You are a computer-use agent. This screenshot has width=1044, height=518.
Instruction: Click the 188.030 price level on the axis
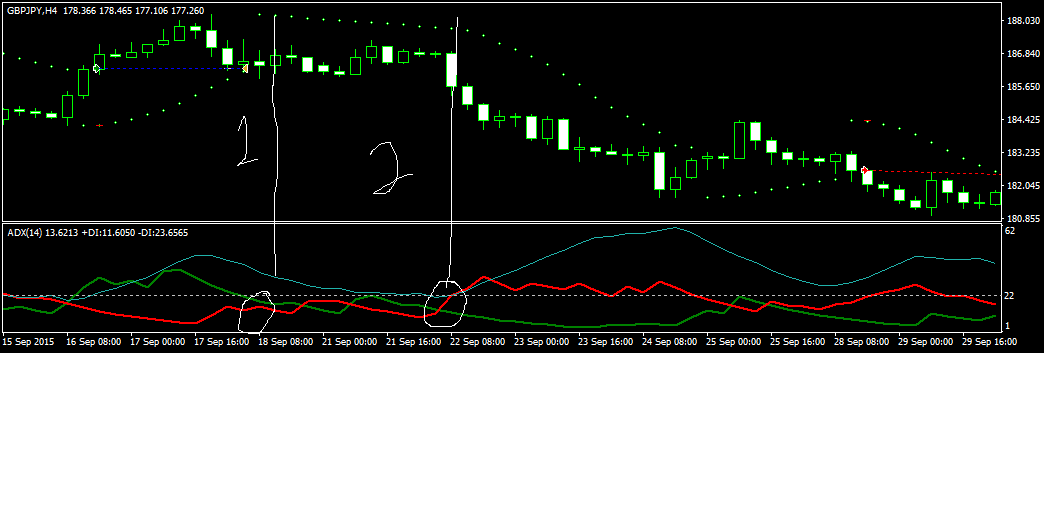(1020, 21)
